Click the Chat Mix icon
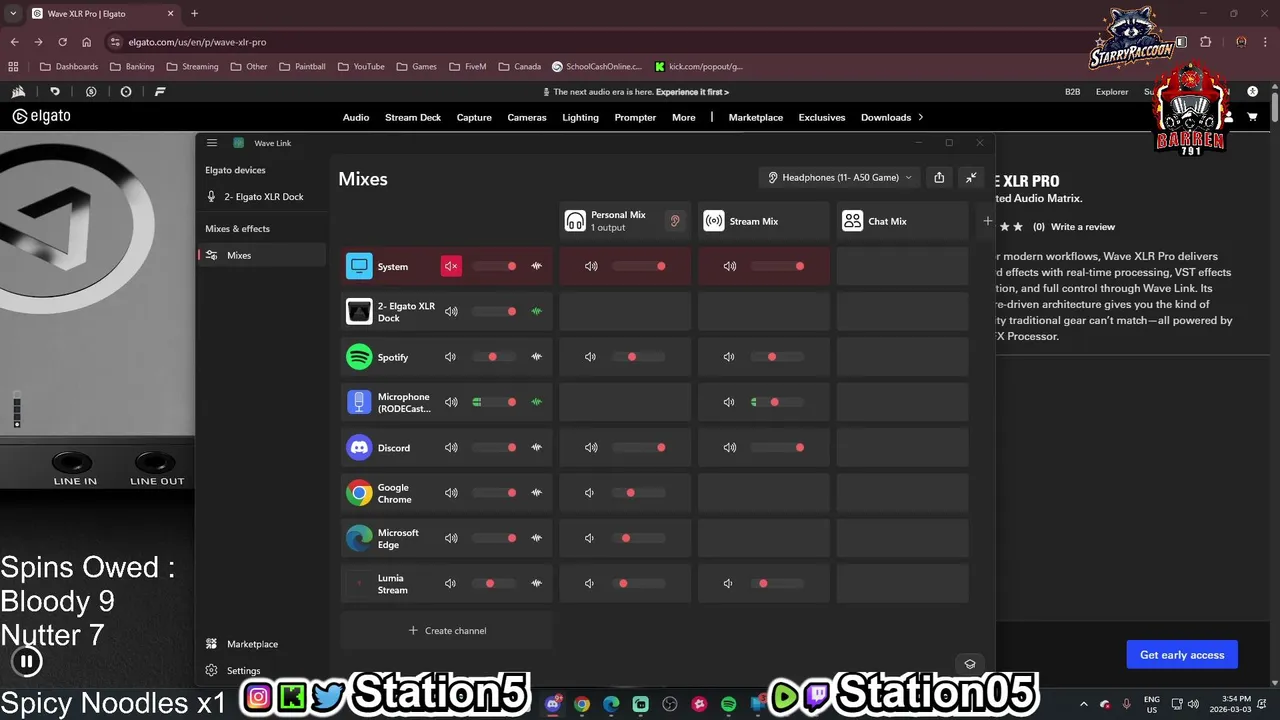The image size is (1280, 720). (852, 221)
